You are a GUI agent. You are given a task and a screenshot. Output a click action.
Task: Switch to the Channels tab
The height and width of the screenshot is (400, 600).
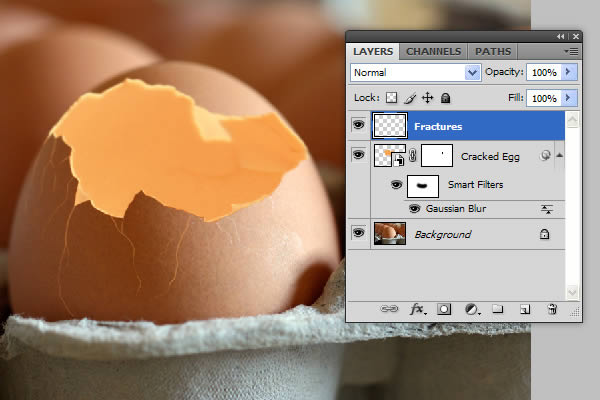pos(433,52)
